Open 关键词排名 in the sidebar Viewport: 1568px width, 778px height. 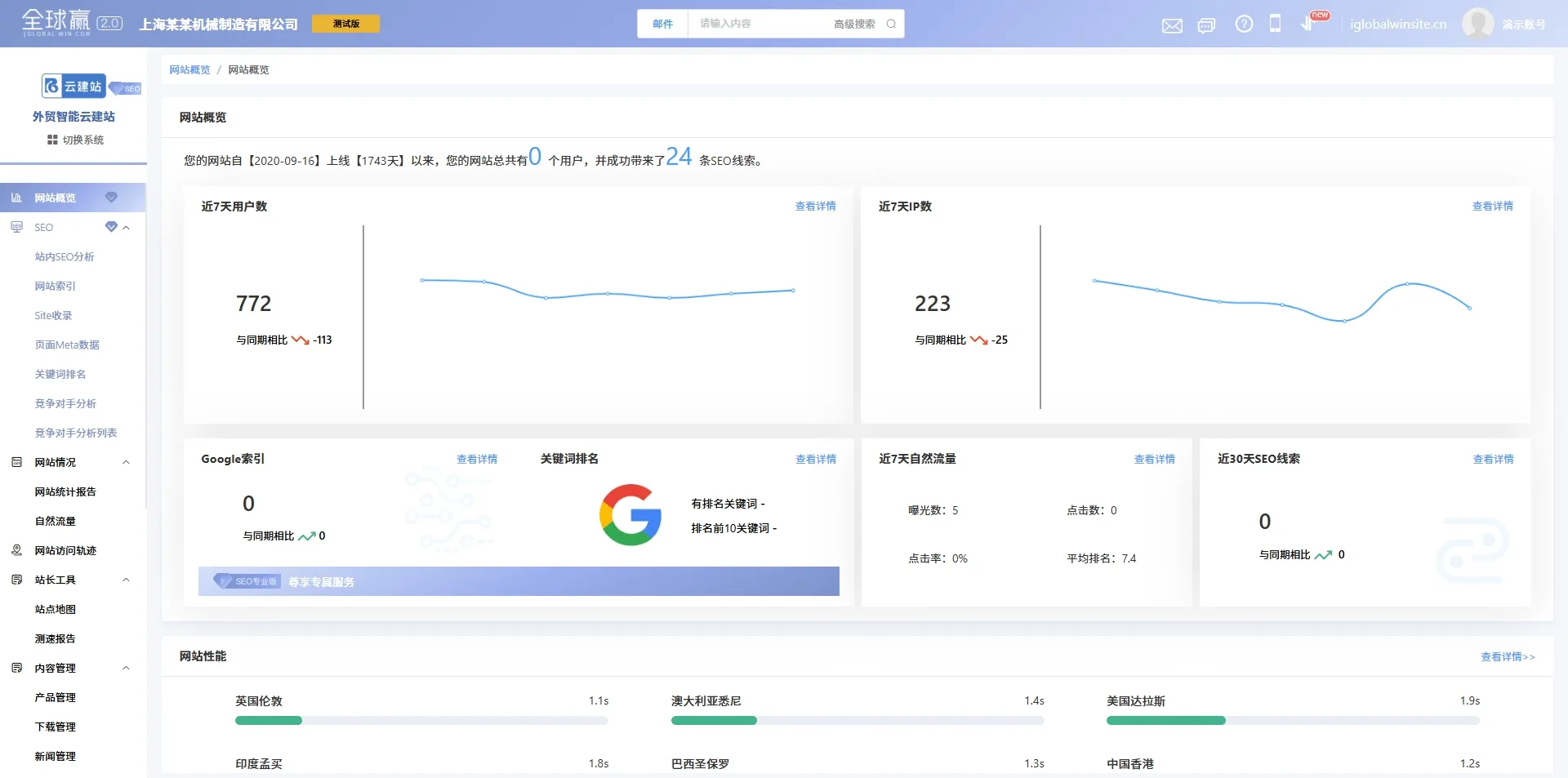(x=60, y=375)
